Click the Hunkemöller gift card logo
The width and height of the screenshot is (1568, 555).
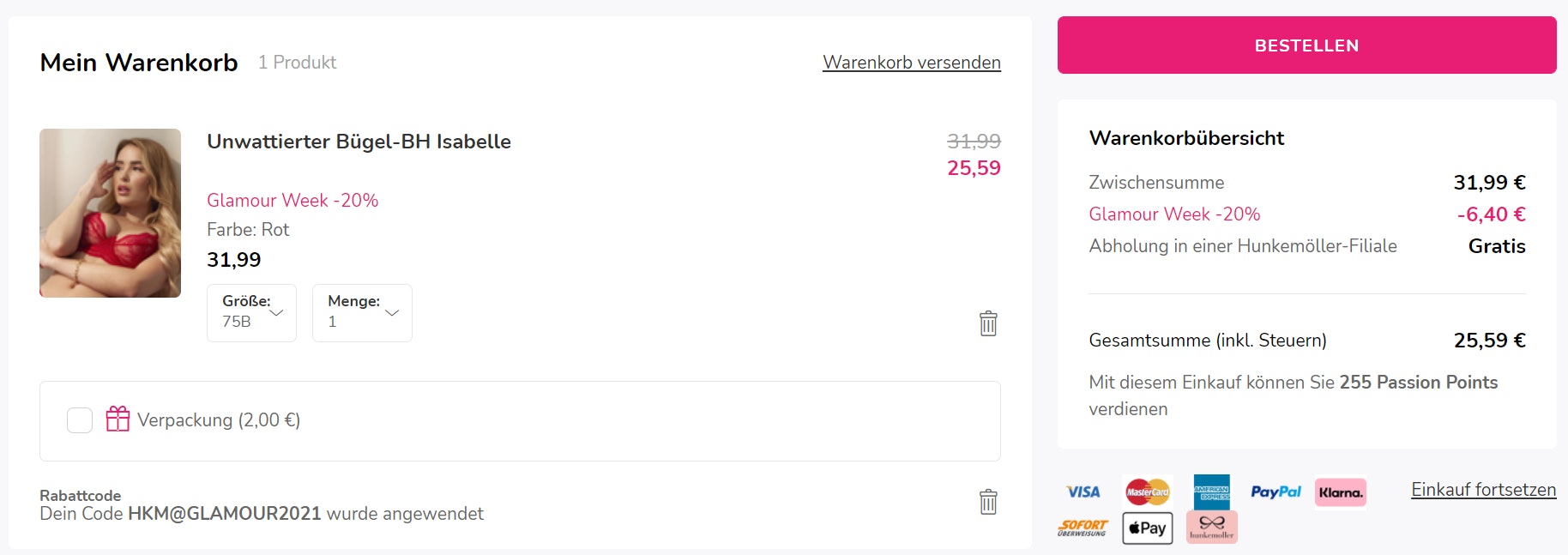coord(1211,528)
